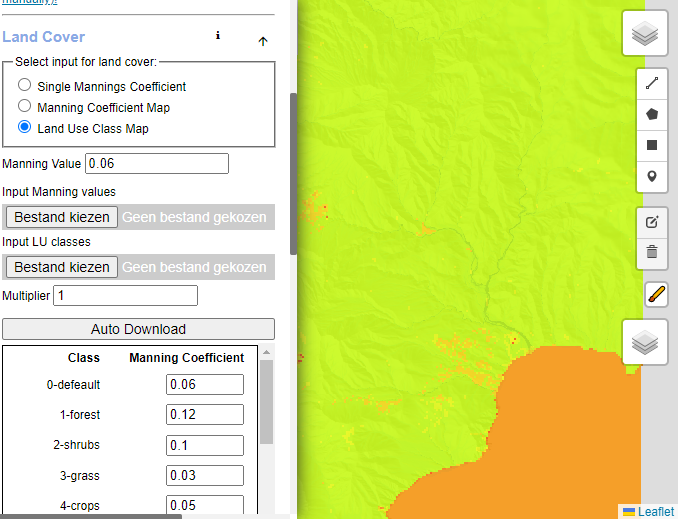The width and height of the screenshot is (678, 519).
Task: Click the orange ruler measure tool
Action: [x=655, y=294]
